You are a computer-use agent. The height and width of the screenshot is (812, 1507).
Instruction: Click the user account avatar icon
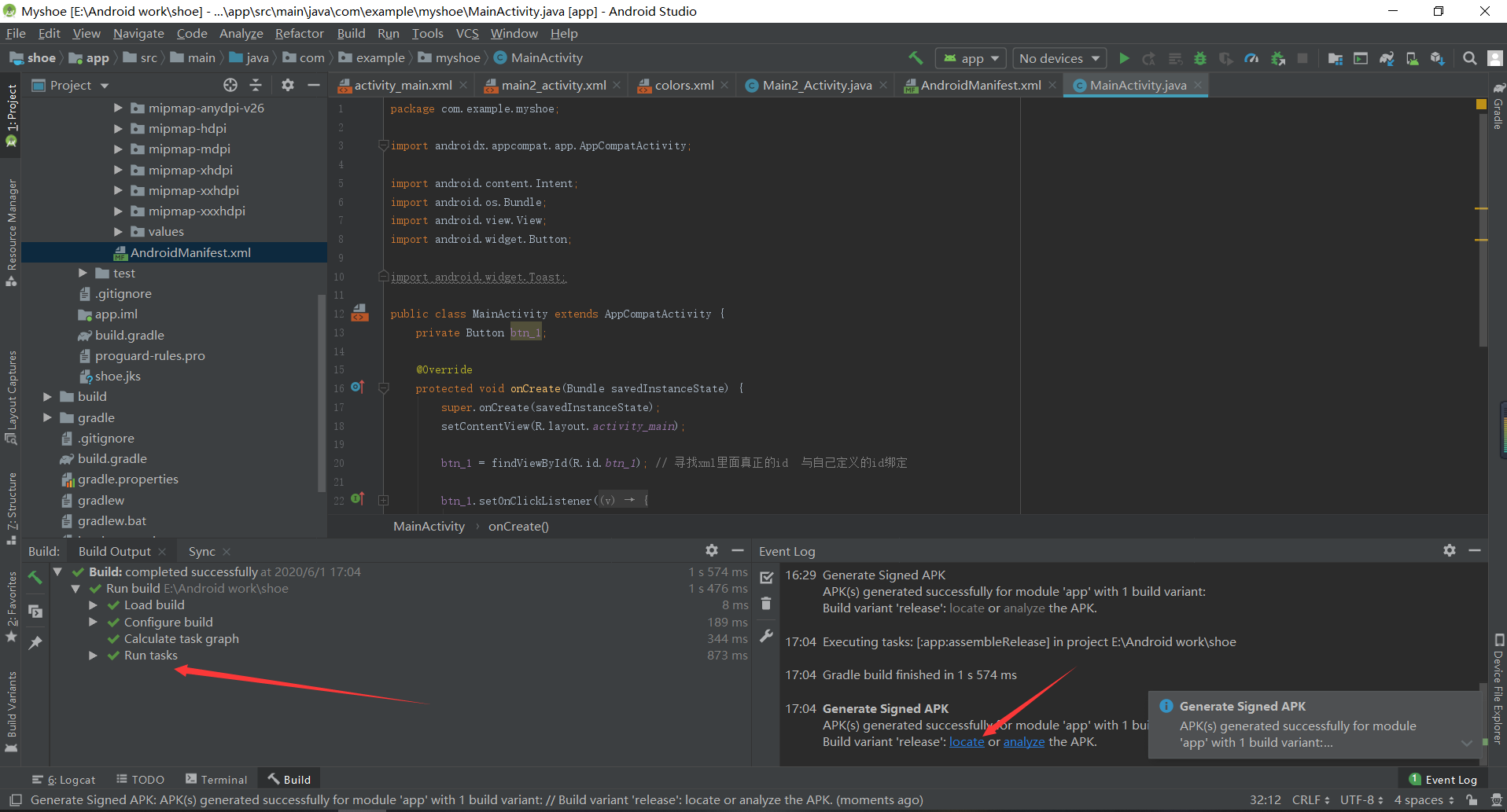1495,58
